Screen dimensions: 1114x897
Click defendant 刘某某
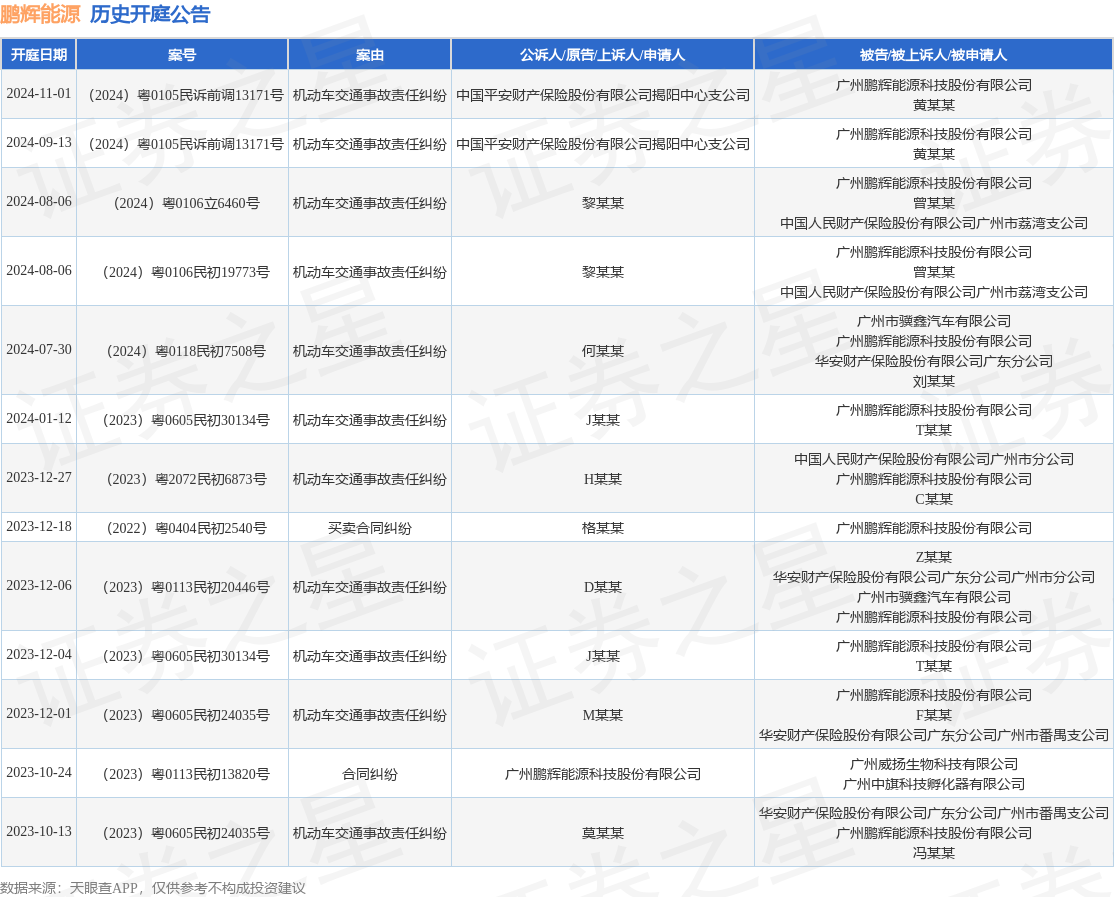tap(934, 381)
